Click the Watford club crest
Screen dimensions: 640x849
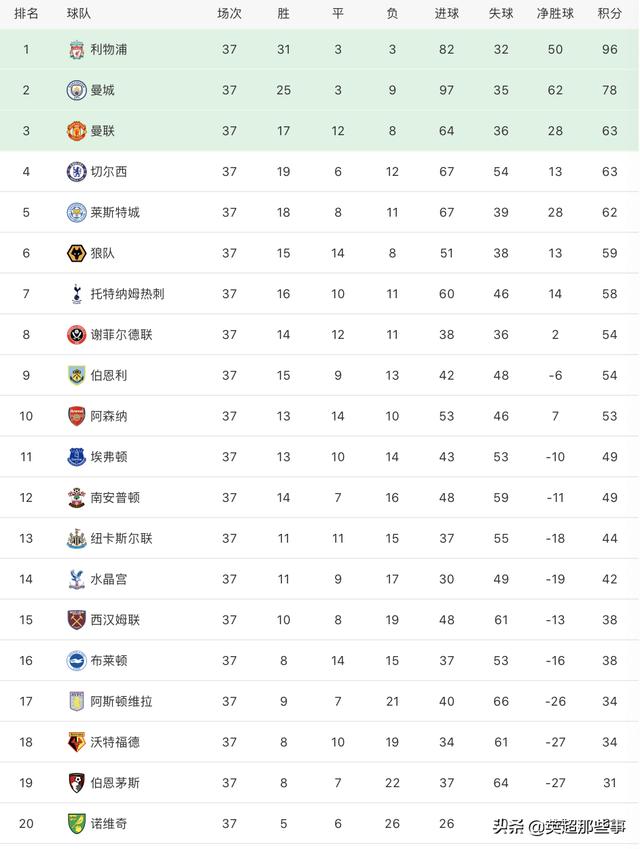[76, 742]
